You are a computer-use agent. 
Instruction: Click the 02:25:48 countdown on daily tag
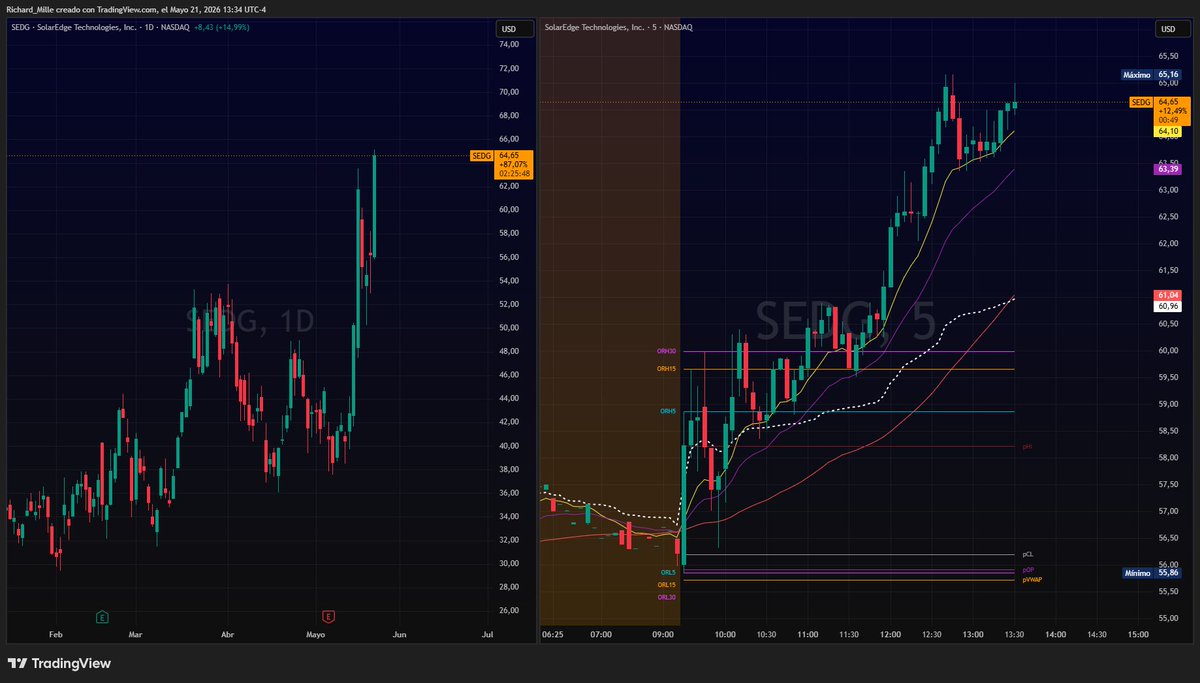[x=514, y=174]
